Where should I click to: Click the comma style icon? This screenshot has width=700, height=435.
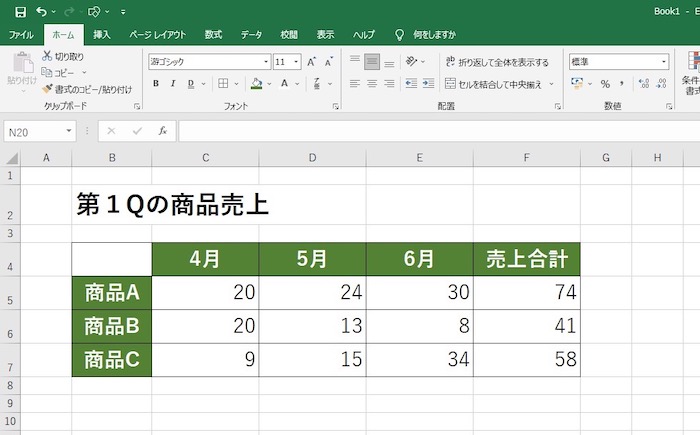pyautogui.click(x=622, y=84)
